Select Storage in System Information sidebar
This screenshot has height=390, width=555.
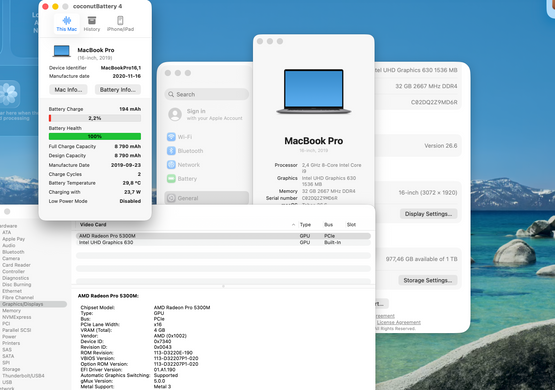(11, 369)
